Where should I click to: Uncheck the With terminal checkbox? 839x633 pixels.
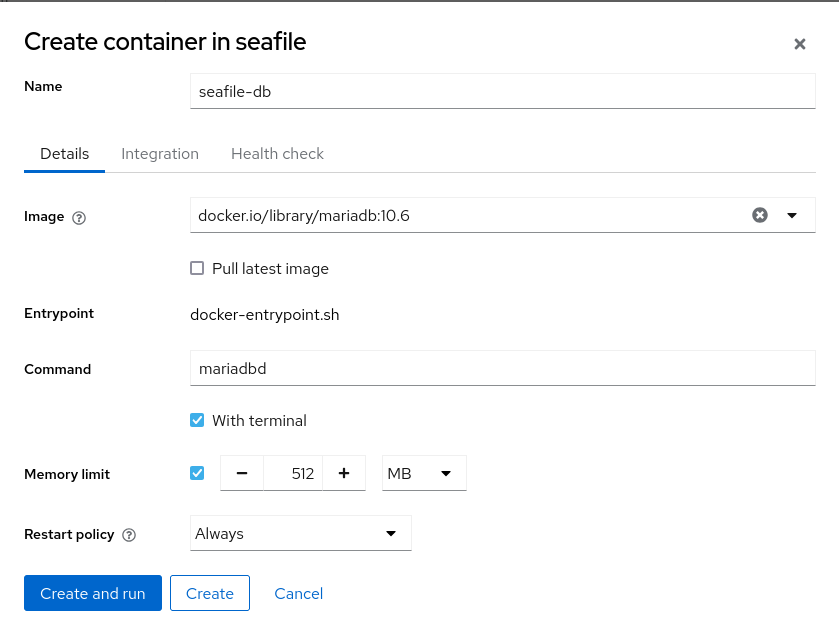[197, 421]
